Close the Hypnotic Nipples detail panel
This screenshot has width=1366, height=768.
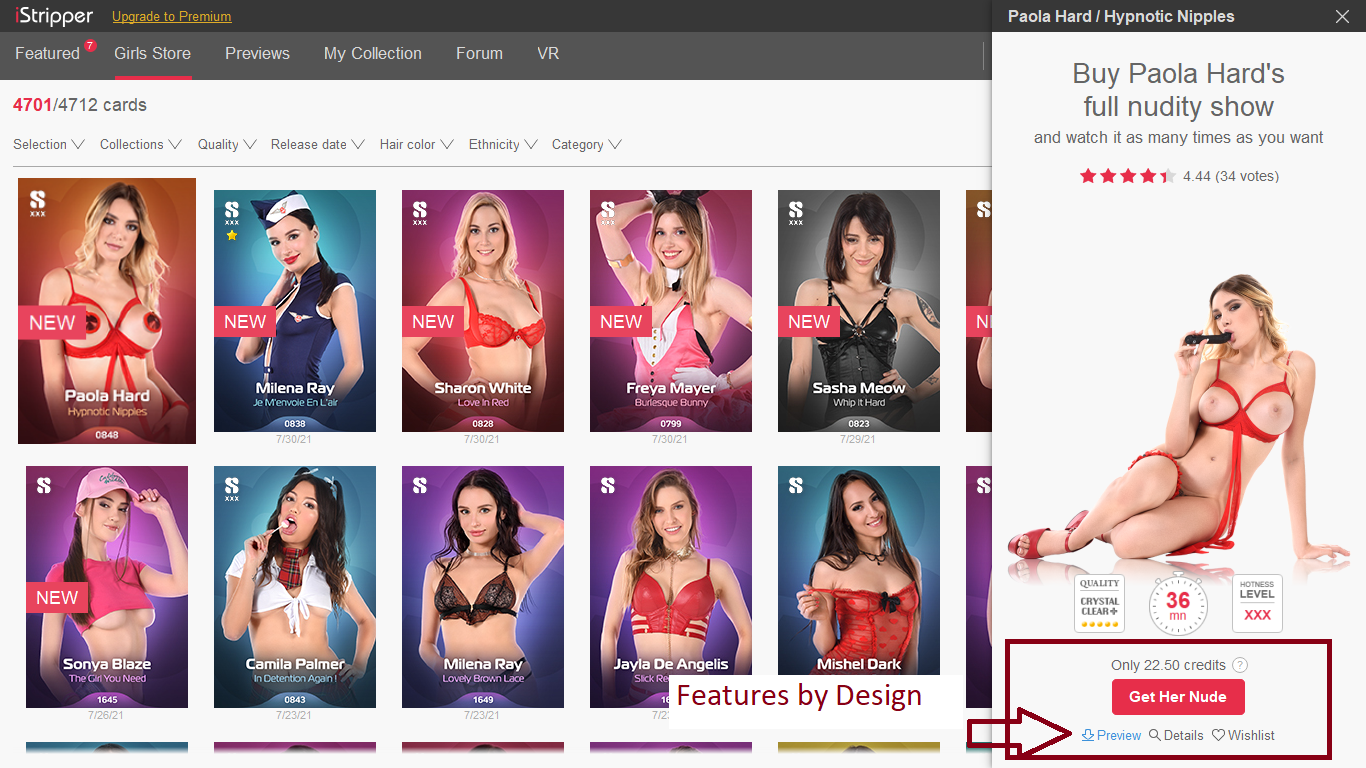tap(1342, 16)
